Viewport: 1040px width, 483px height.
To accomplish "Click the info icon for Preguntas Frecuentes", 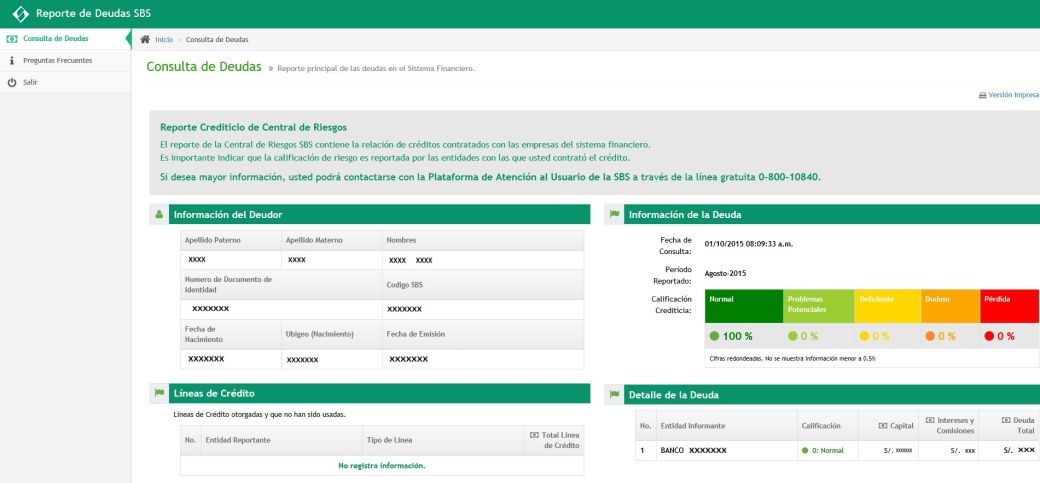I will (x=11, y=61).
